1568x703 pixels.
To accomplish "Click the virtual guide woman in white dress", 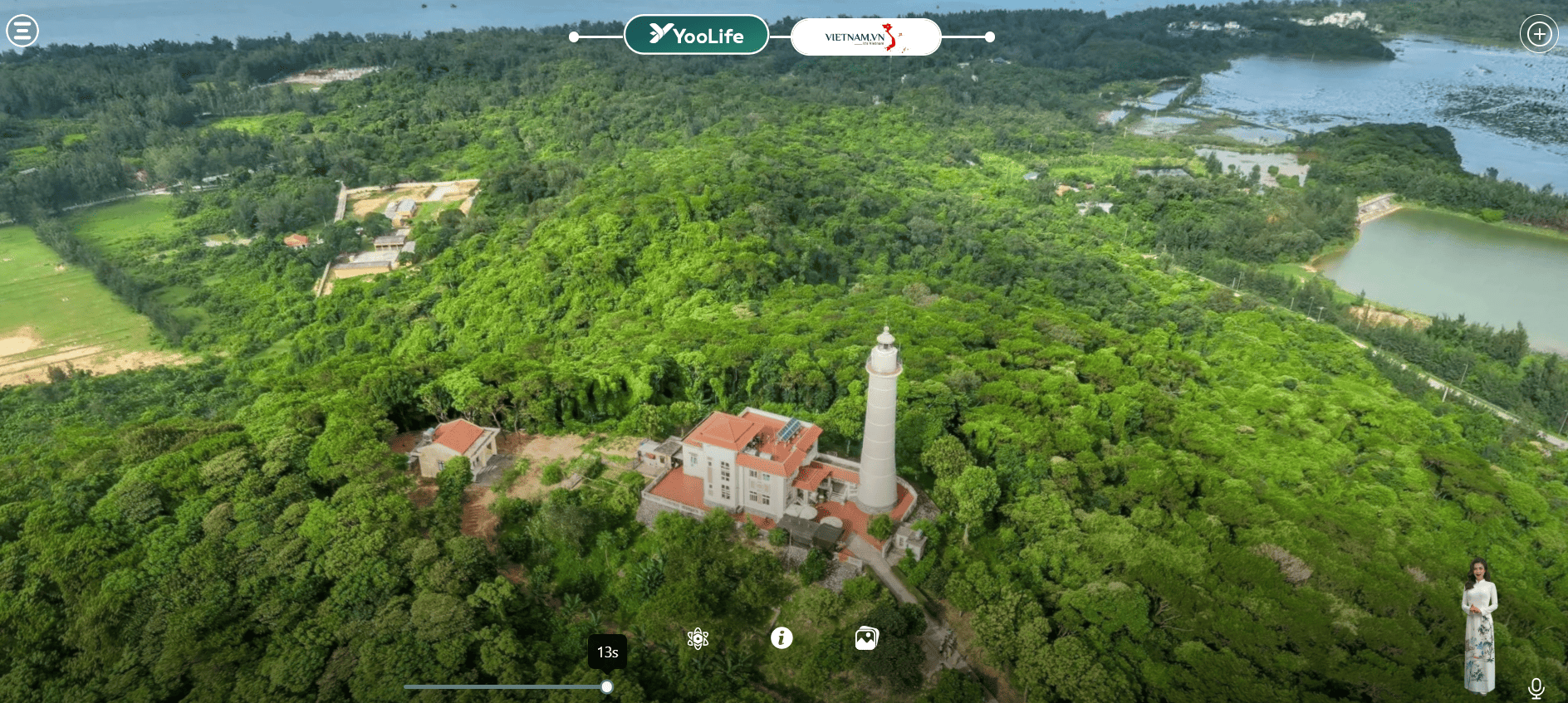I will click(x=1478, y=627).
